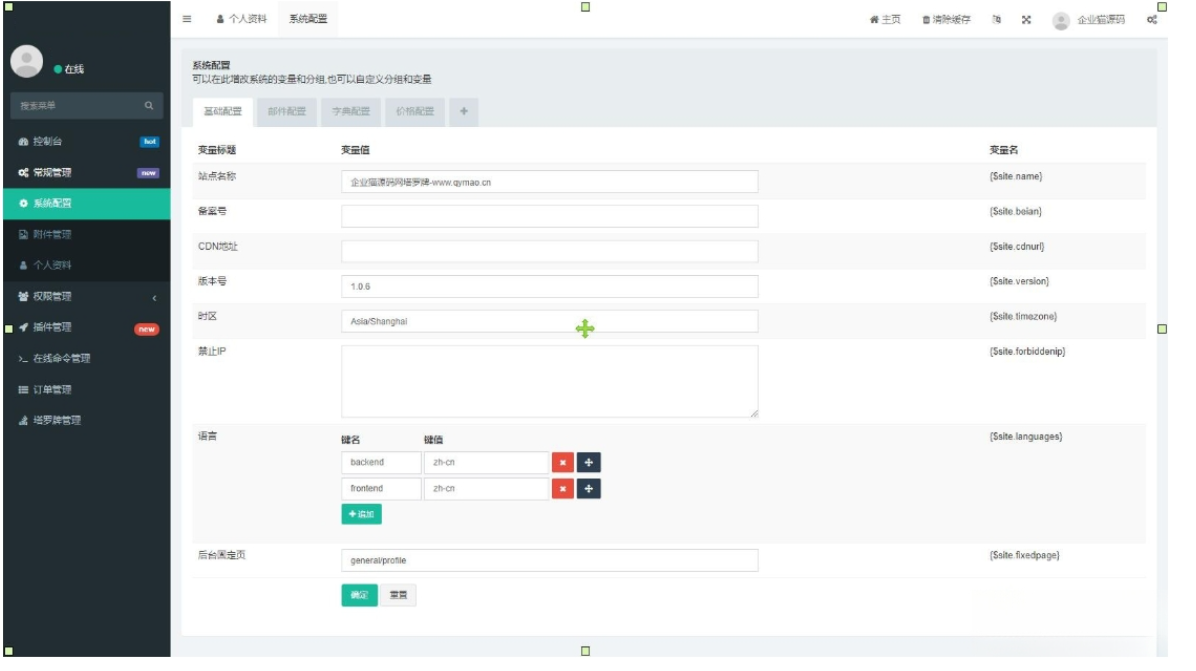Image resolution: width=1196 pixels, height=671 pixels.
Task: Click the green 追加 append button
Action: tap(362, 515)
